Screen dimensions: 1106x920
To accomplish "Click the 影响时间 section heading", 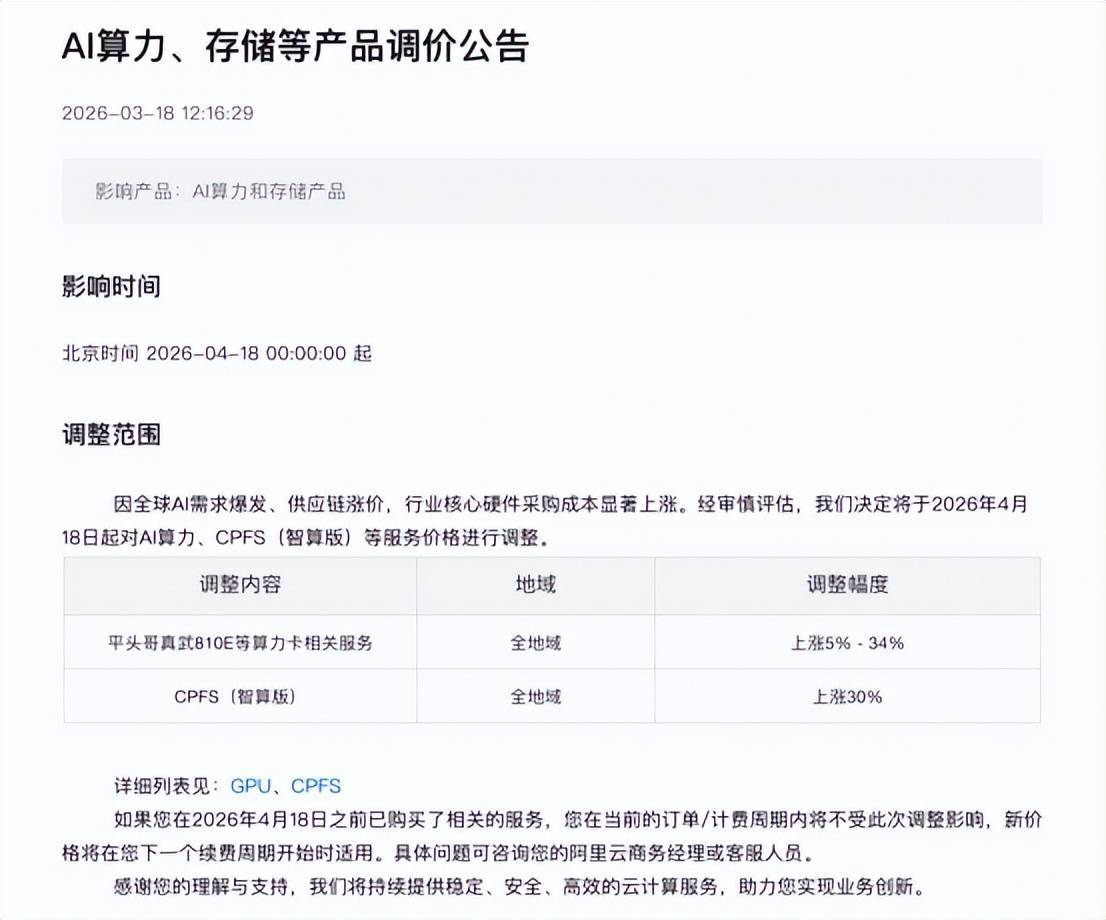I will pos(95,285).
